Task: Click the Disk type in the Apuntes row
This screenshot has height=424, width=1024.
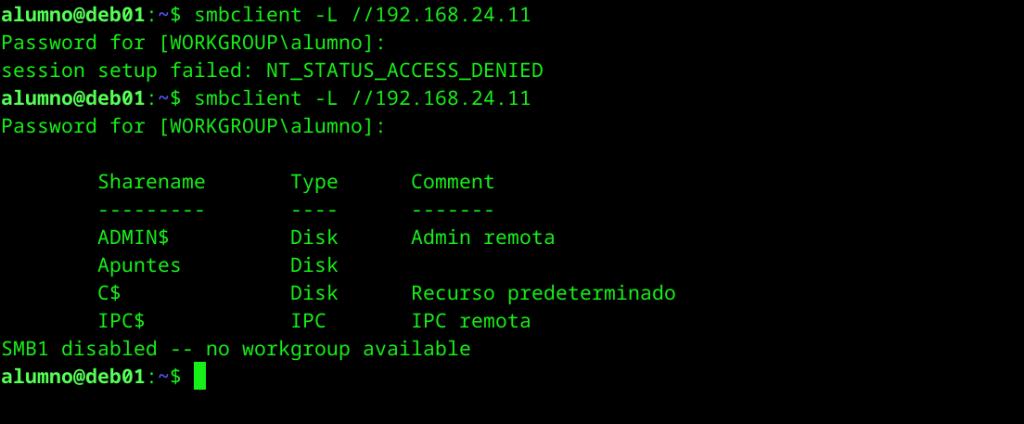Action: pos(314,266)
